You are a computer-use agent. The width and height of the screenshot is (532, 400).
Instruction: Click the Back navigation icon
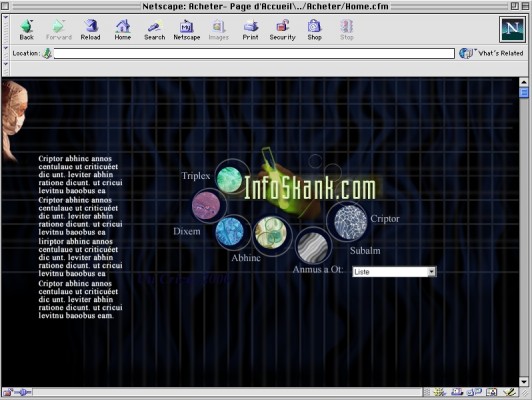26,30
